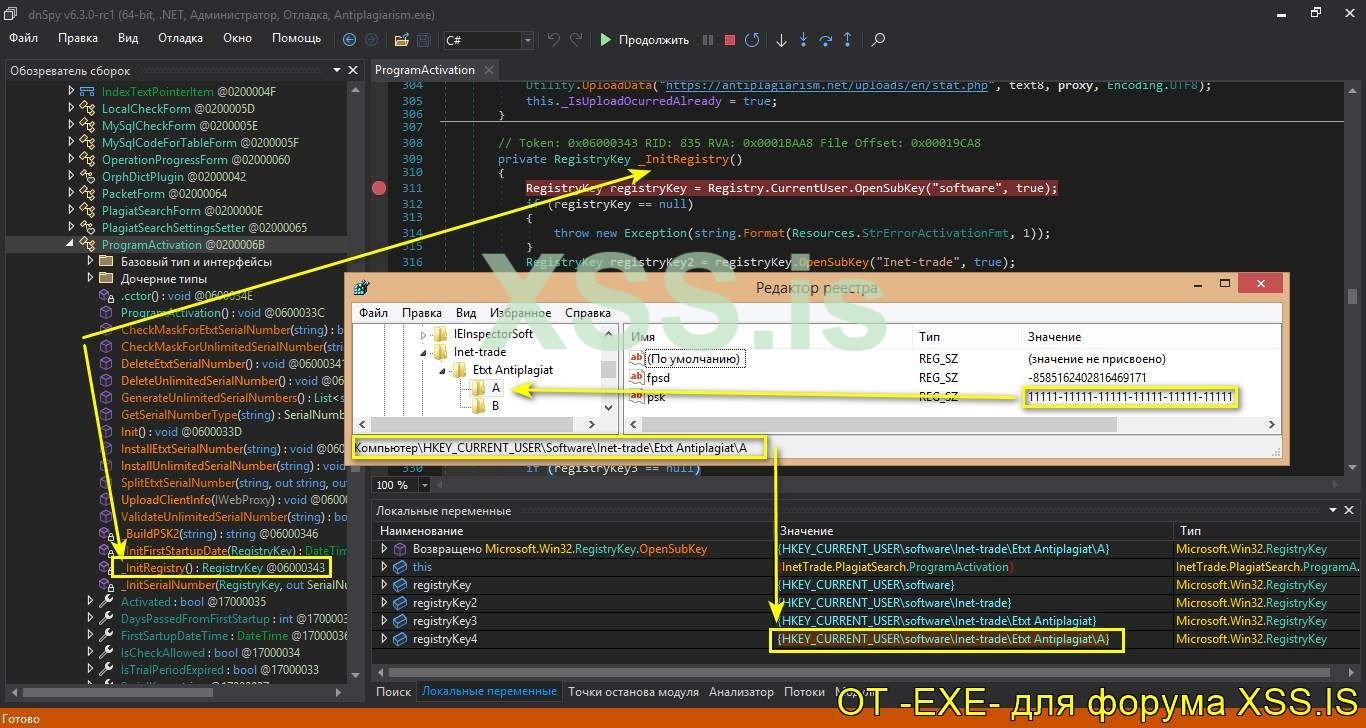
Task: Click the open file folder icon in toolbar
Action: (401, 40)
